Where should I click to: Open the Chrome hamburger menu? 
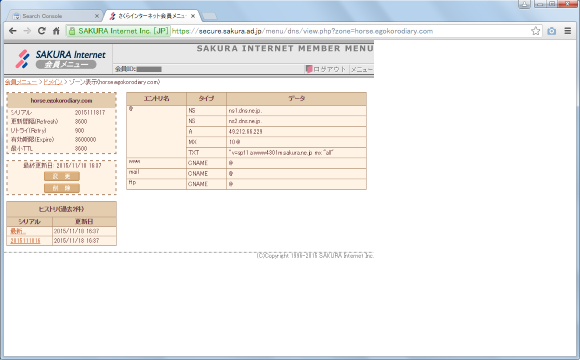click(568, 31)
